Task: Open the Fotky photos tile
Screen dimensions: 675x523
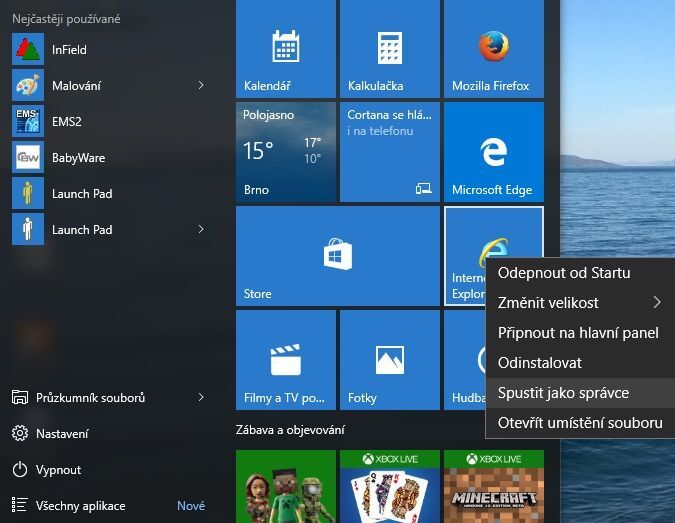Action: (x=390, y=359)
